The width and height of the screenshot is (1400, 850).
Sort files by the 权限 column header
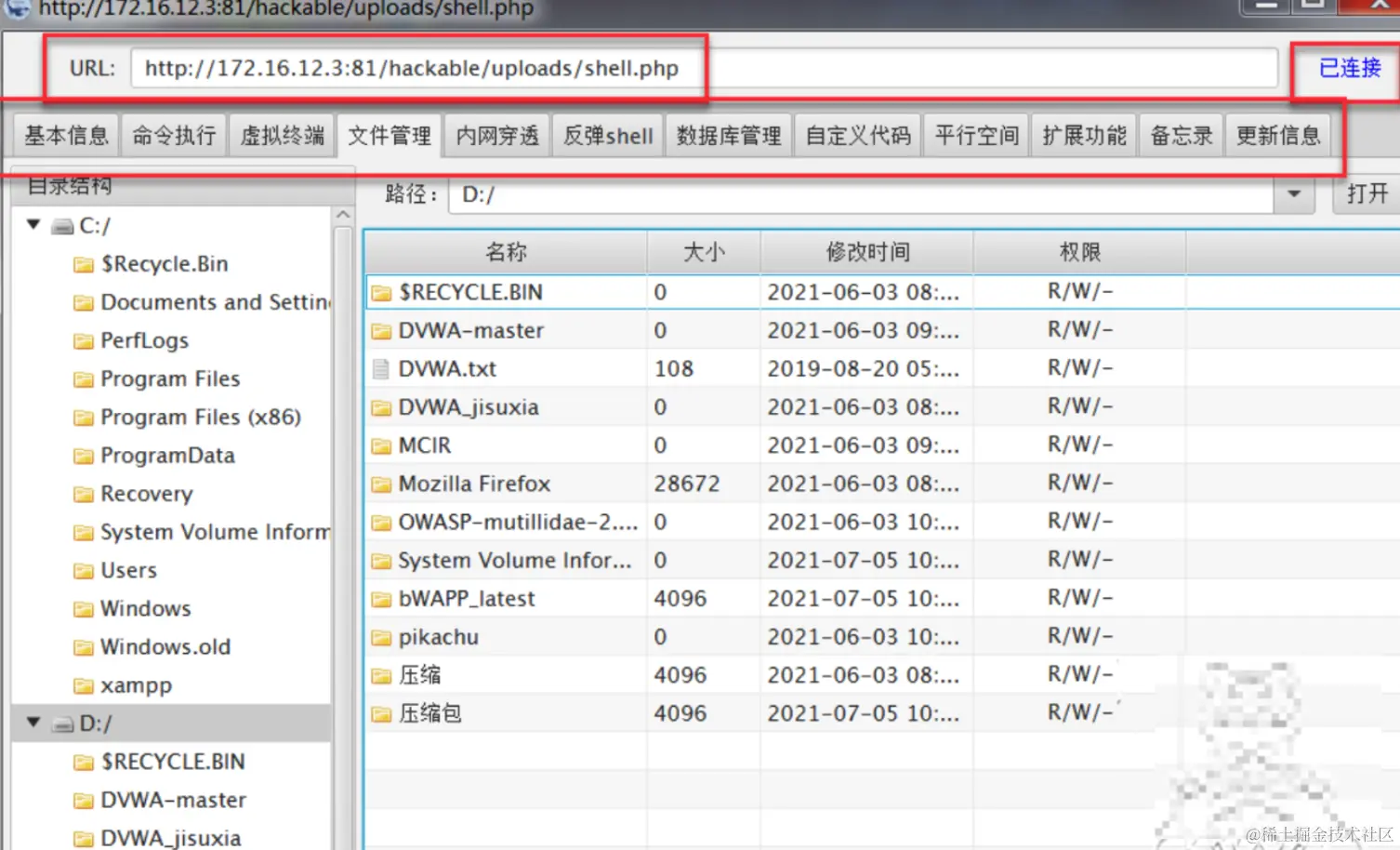coord(1079,252)
